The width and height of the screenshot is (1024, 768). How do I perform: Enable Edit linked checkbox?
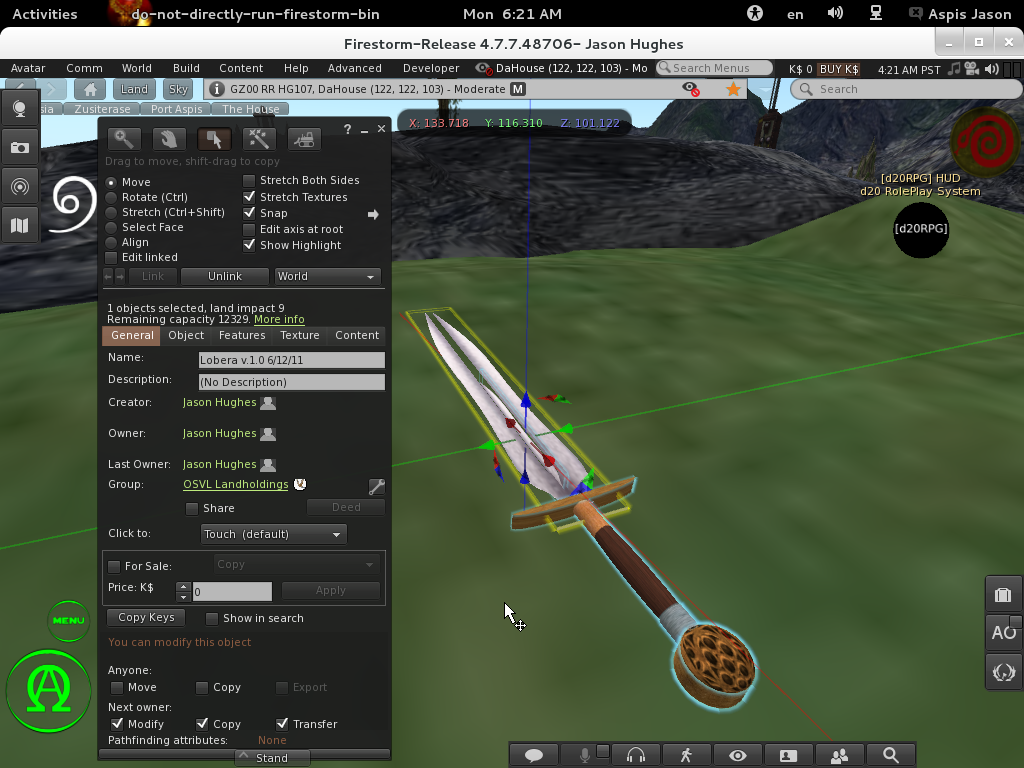click(x=111, y=257)
